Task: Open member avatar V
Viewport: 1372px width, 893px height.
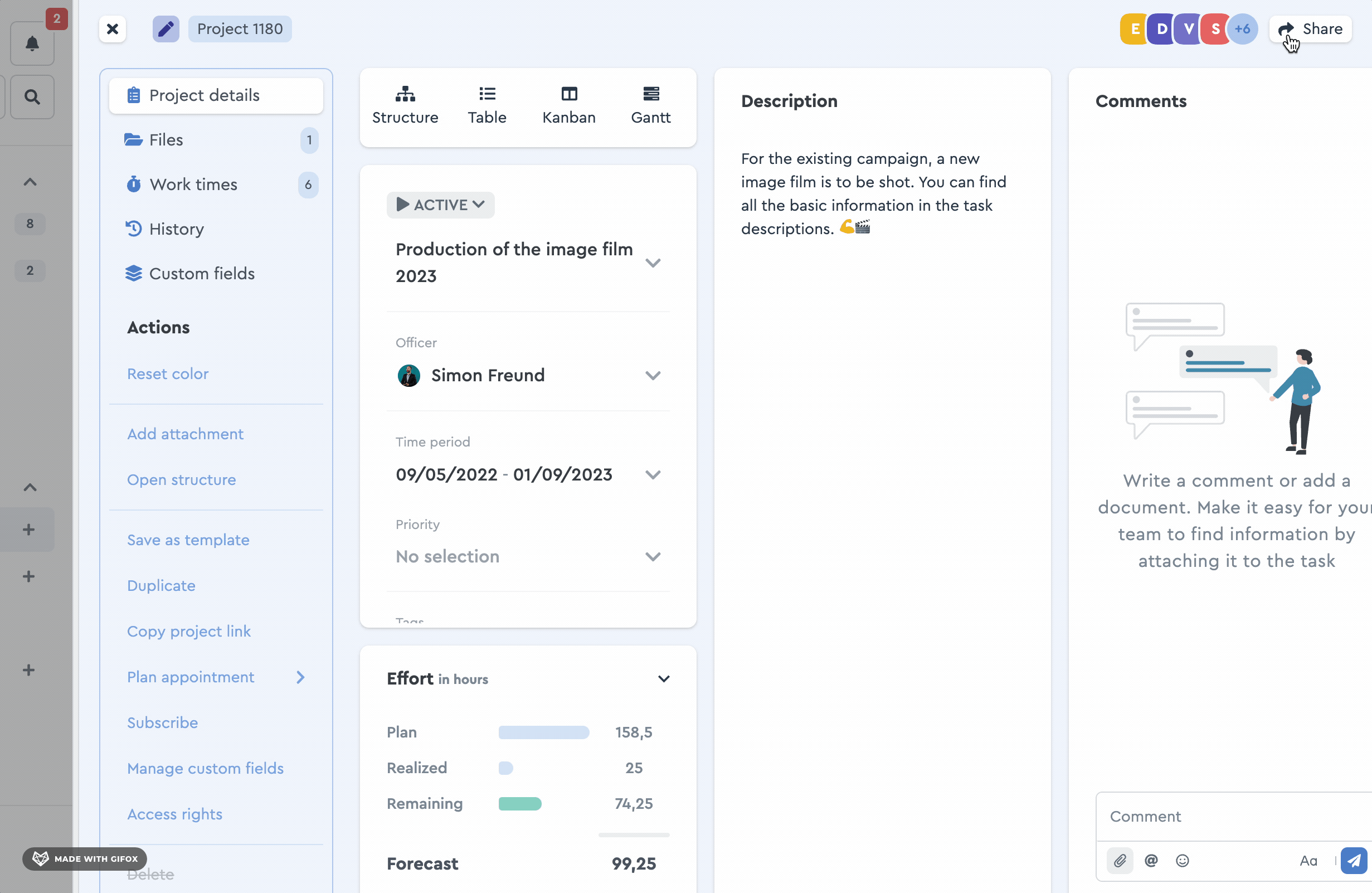Action: click(1188, 29)
